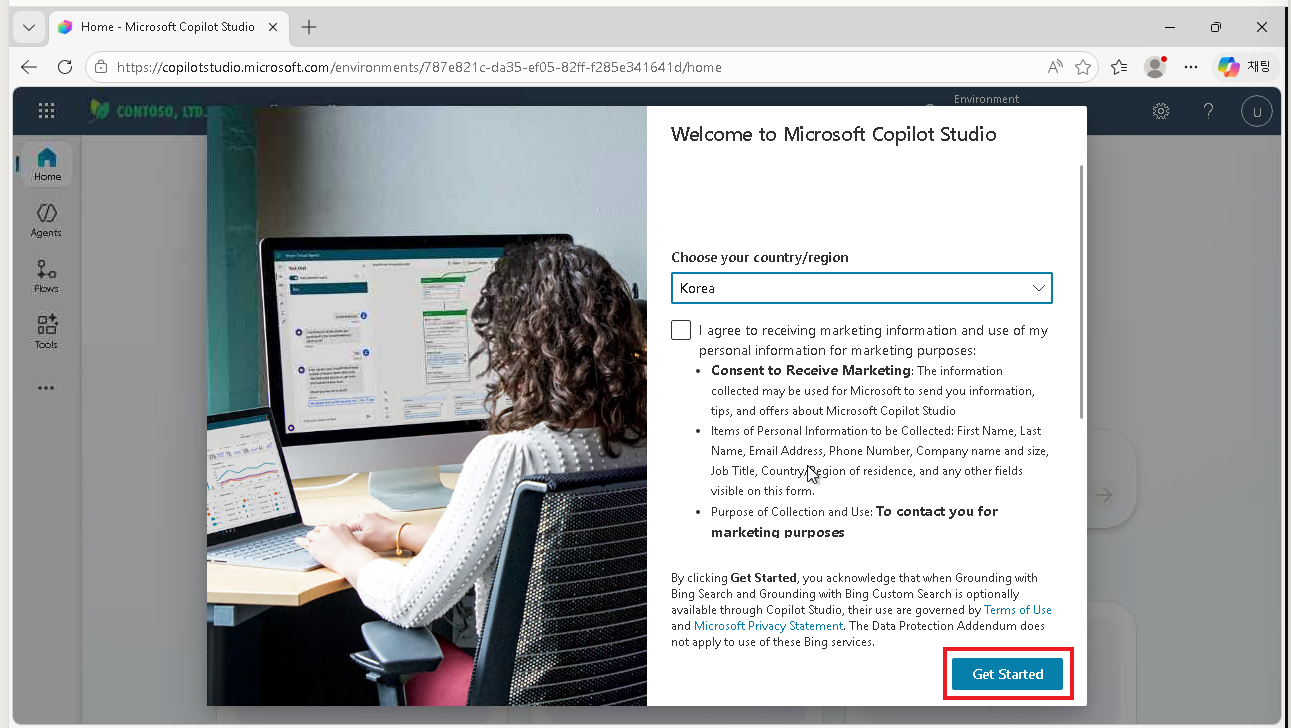The height and width of the screenshot is (728, 1291).
Task: Click the dialog's vertical scrollbar
Action: (1082, 292)
